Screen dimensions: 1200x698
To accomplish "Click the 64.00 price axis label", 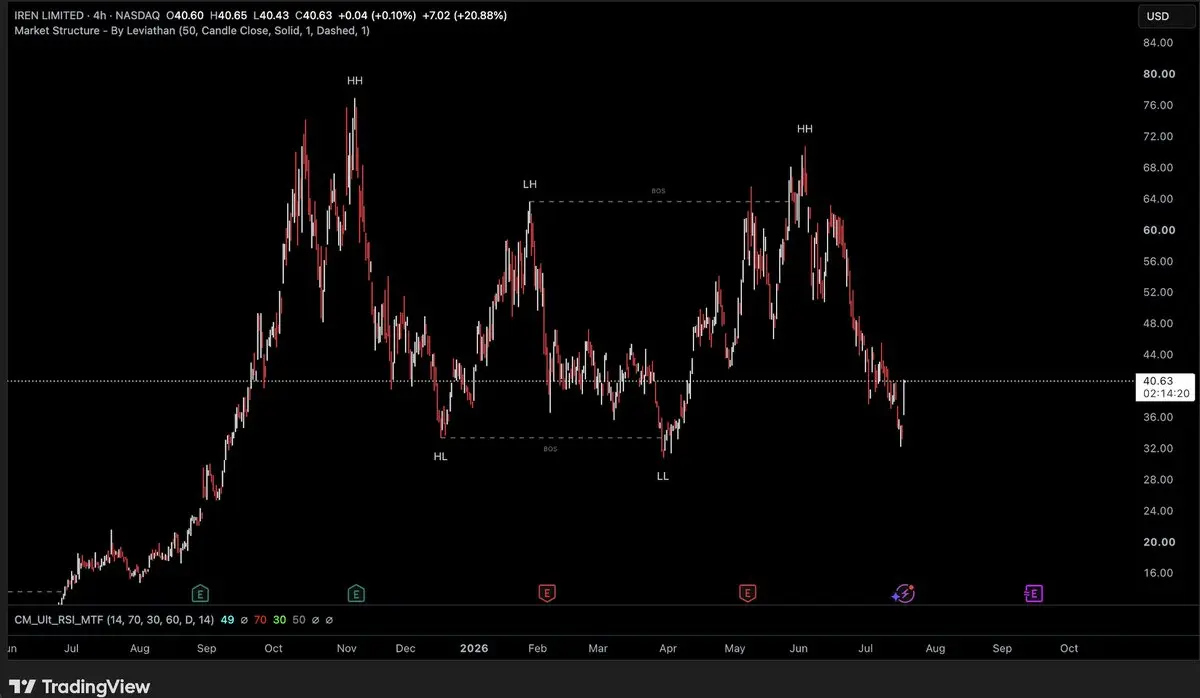I will (1158, 199).
